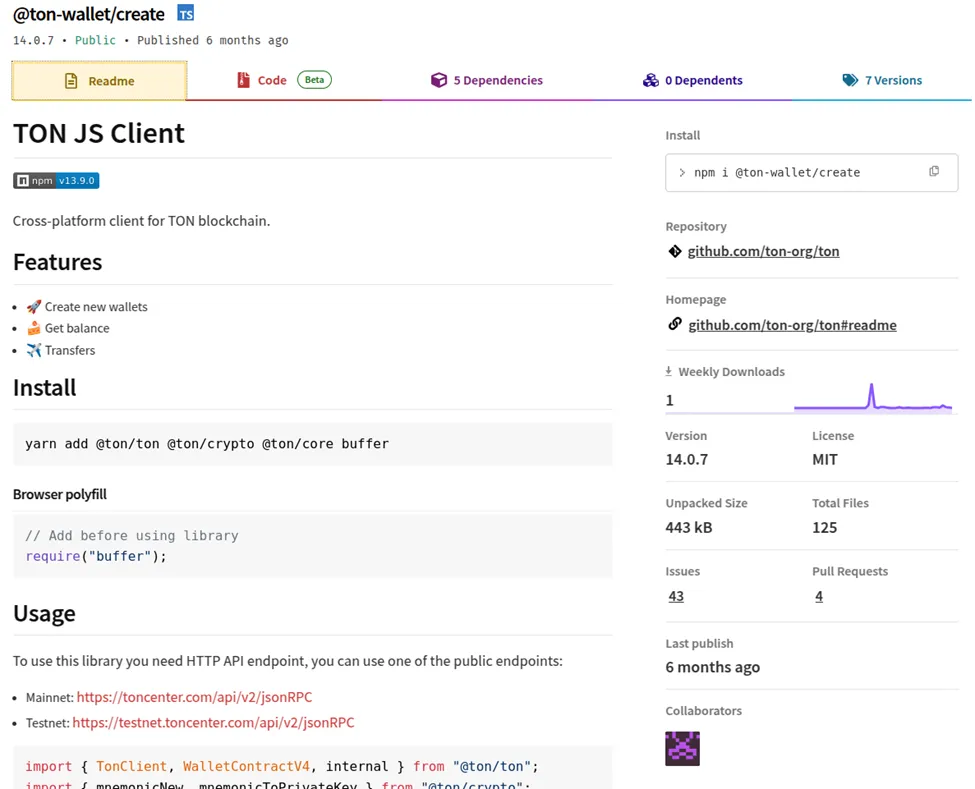View the 43 open issues
The width and height of the screenshot is (975, 789).
676,596
